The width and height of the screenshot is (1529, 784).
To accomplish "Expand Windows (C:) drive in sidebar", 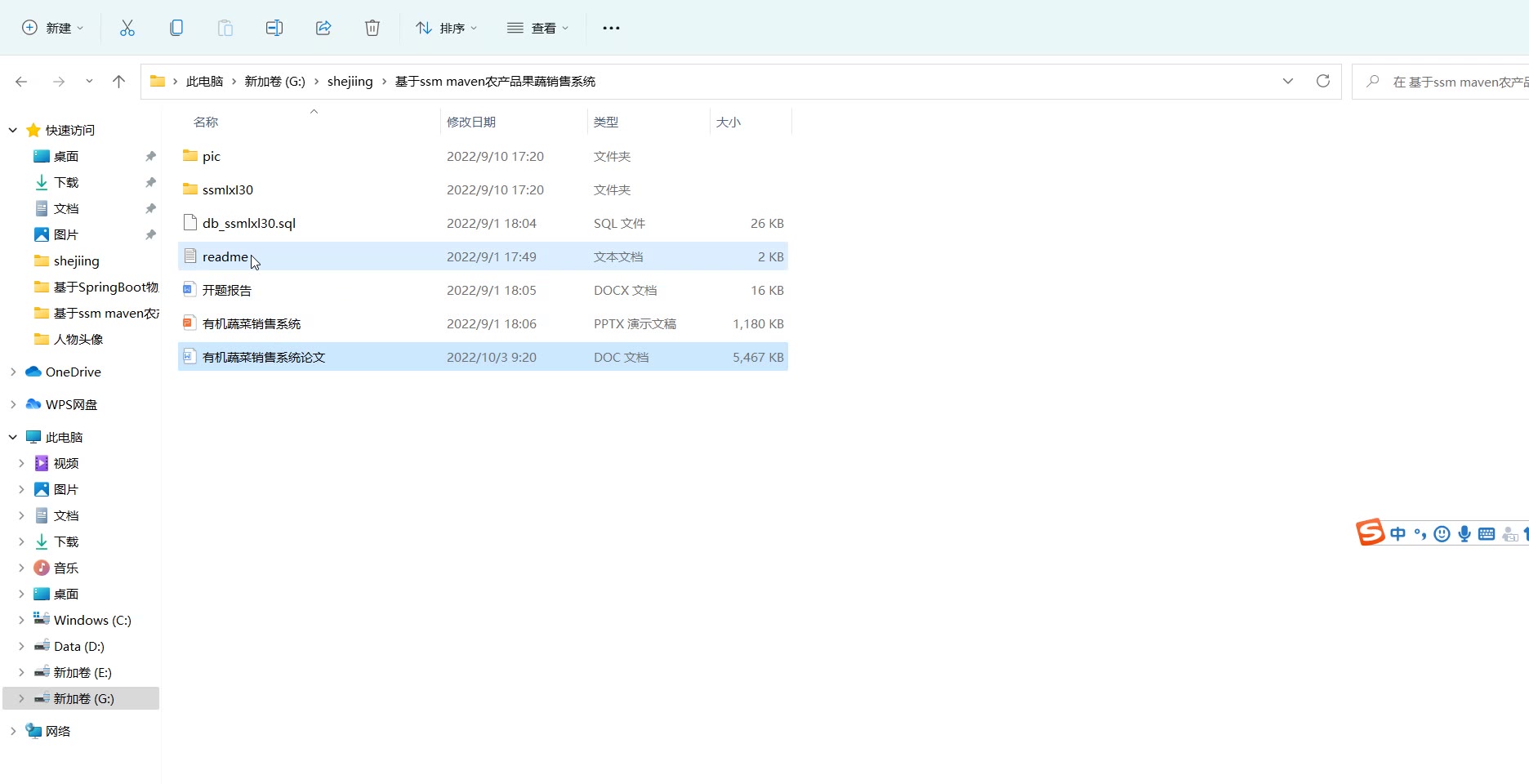I will pyautogui.click(x=21, y=620).
